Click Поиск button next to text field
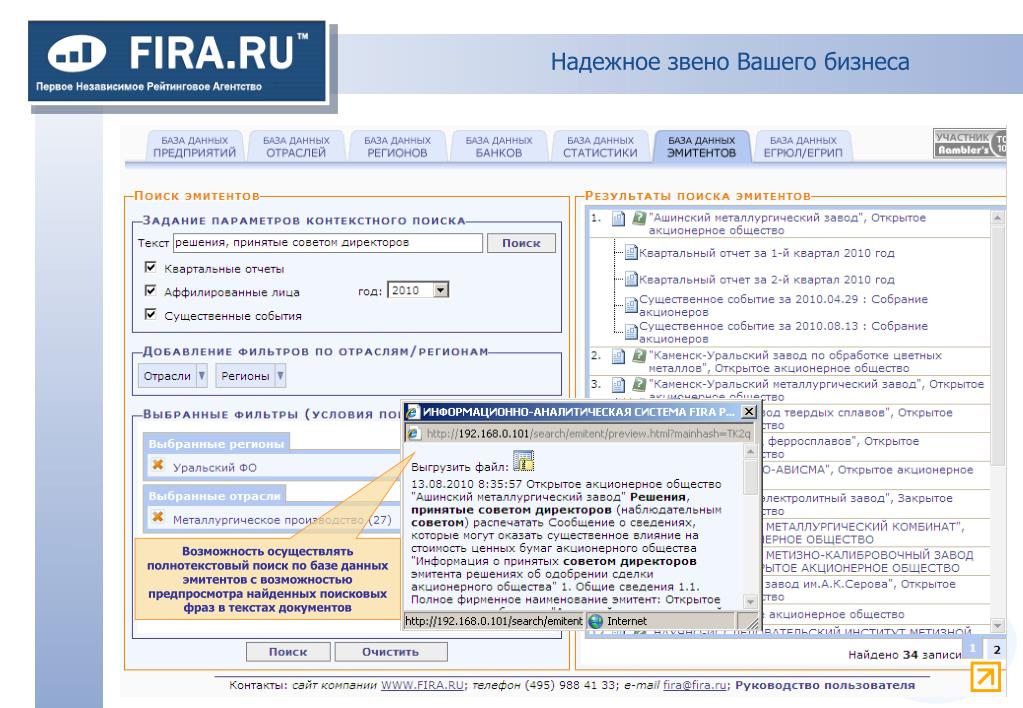1023x708 pixels. pos(521,243)
